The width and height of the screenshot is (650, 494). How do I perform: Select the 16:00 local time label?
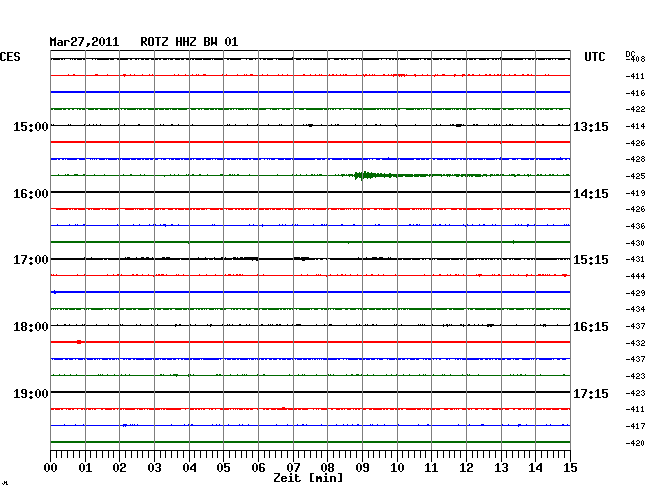31,194
